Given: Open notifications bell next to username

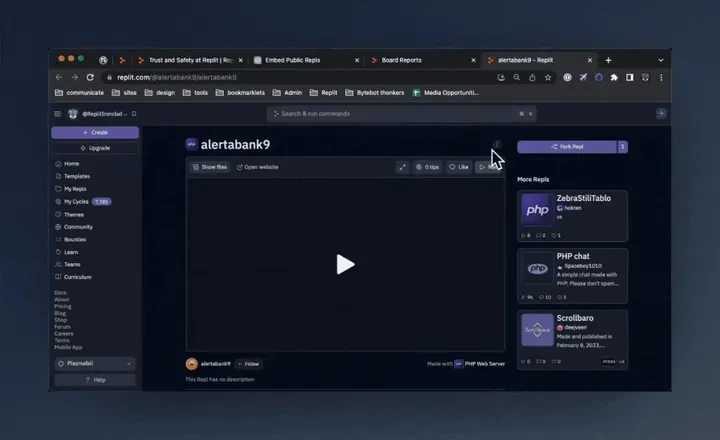Looking at the screenshot, I should (x=134, y=113).
